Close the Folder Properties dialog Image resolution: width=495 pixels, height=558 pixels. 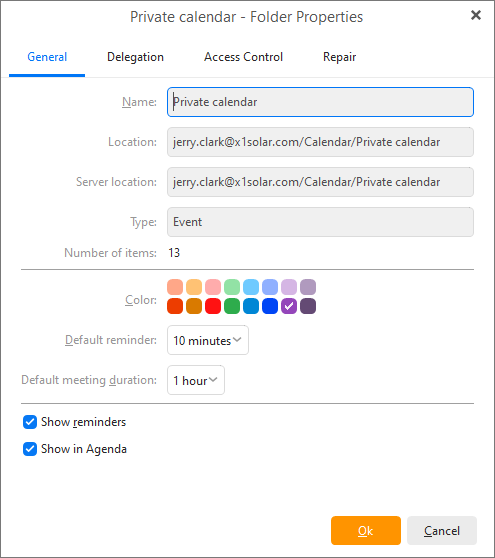pos(475,15)
